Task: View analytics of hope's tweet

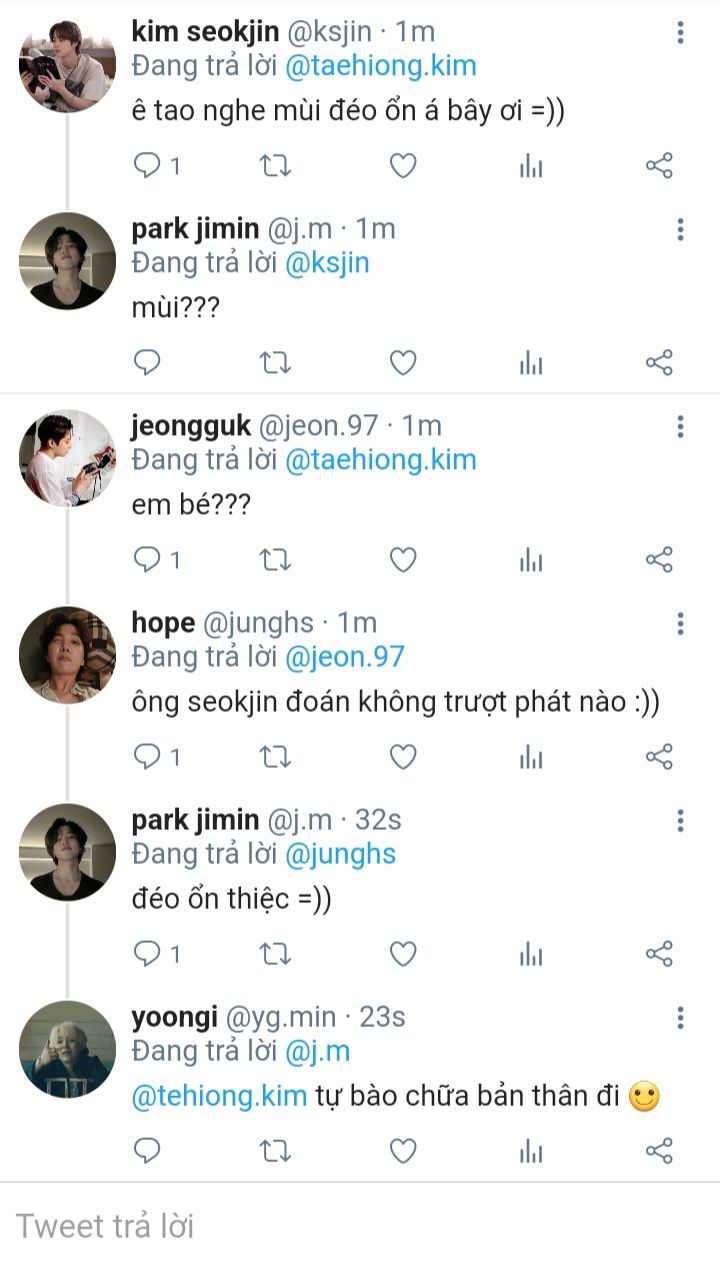Action: pos(531,757)
